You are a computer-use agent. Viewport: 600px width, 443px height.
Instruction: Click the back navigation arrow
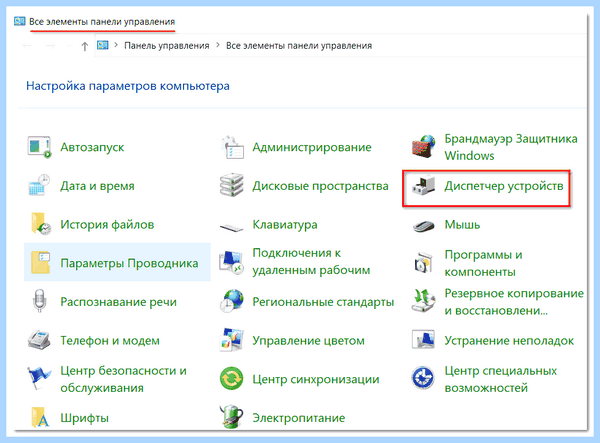point(27,46)
